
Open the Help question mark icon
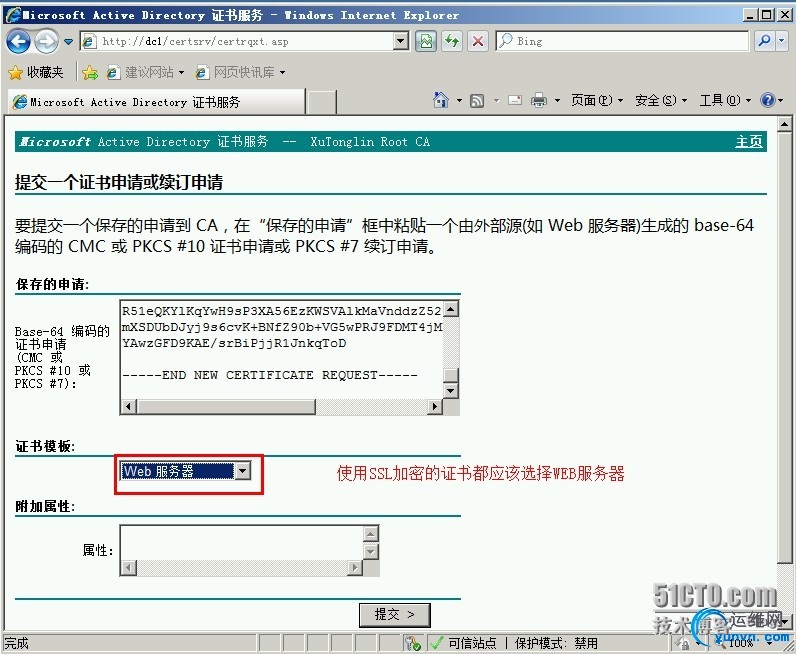pyautogui.click(x=767, y=101)
